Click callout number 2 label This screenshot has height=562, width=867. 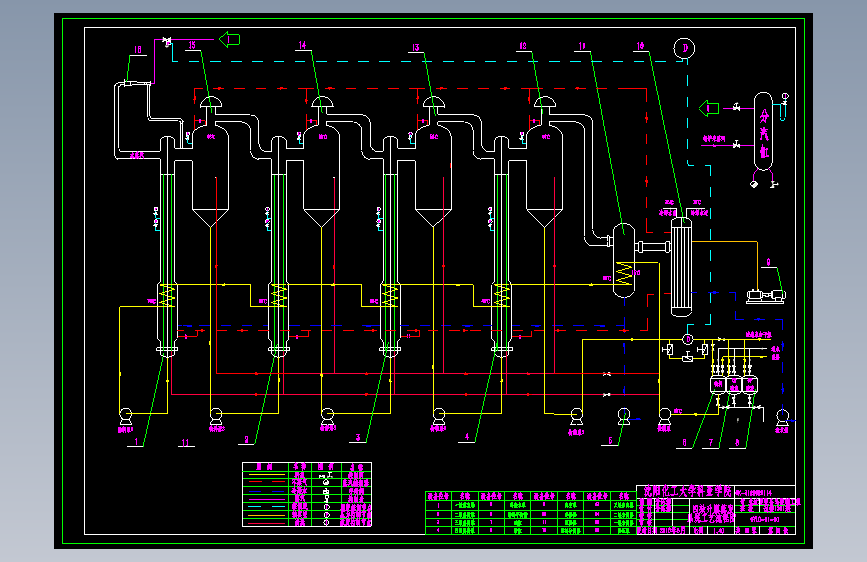pos(247,440)
